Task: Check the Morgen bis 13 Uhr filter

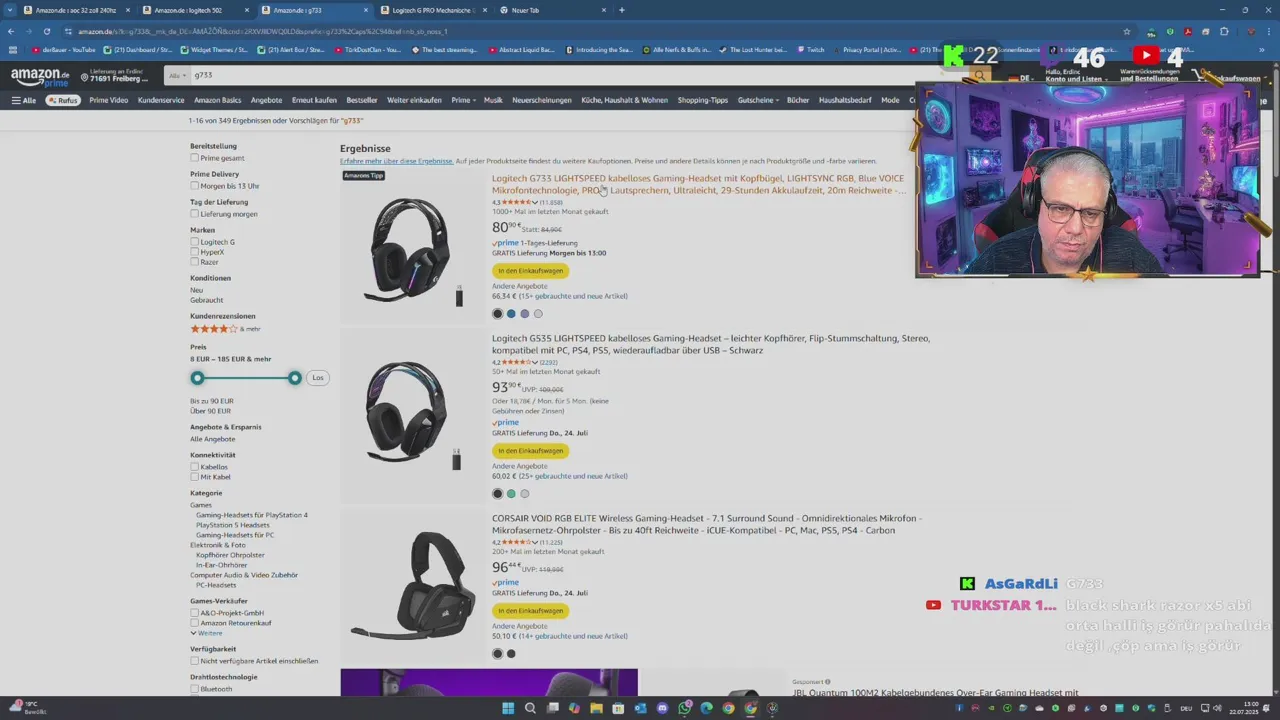Action: [x=194, y=186]
